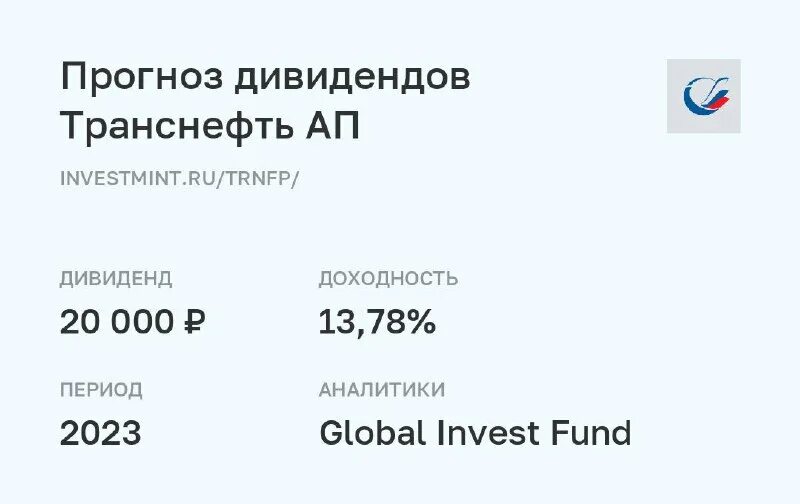
Task: Click the "АНАЛИТИКИ" label
Action: [x=382, y=390]
